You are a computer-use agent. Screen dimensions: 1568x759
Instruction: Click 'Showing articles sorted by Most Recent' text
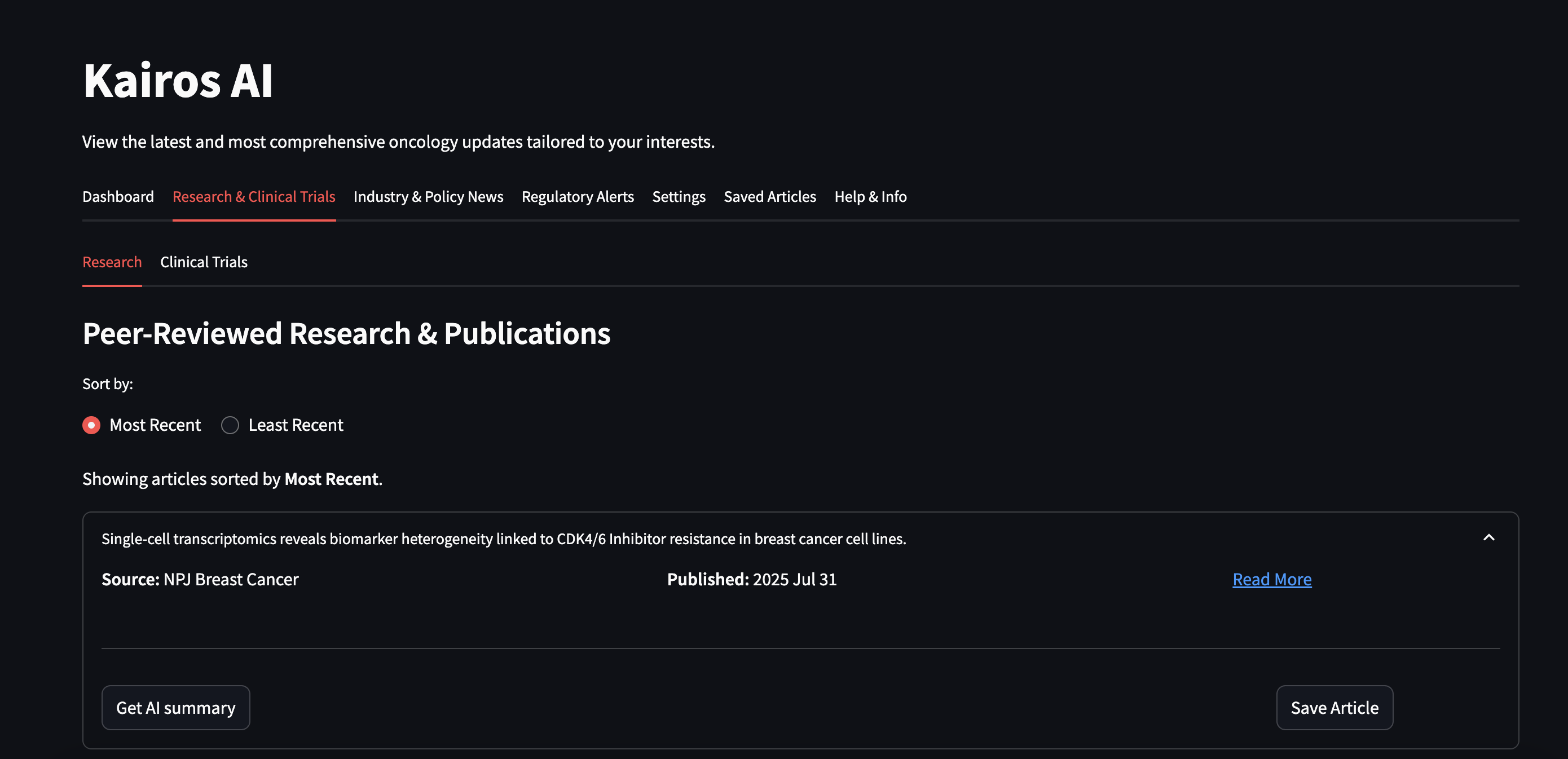pyautogui.click(x=232, y=479)
